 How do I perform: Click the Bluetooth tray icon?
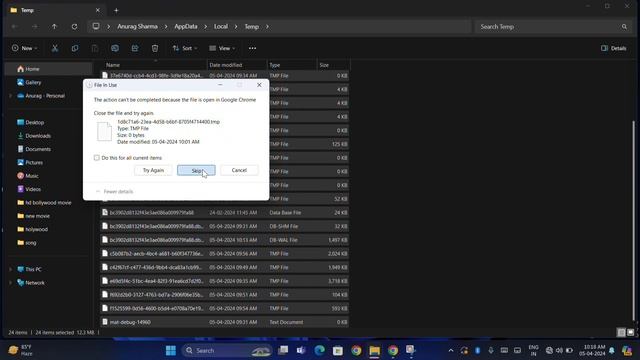pyautogui.click(x=478, y=350)
